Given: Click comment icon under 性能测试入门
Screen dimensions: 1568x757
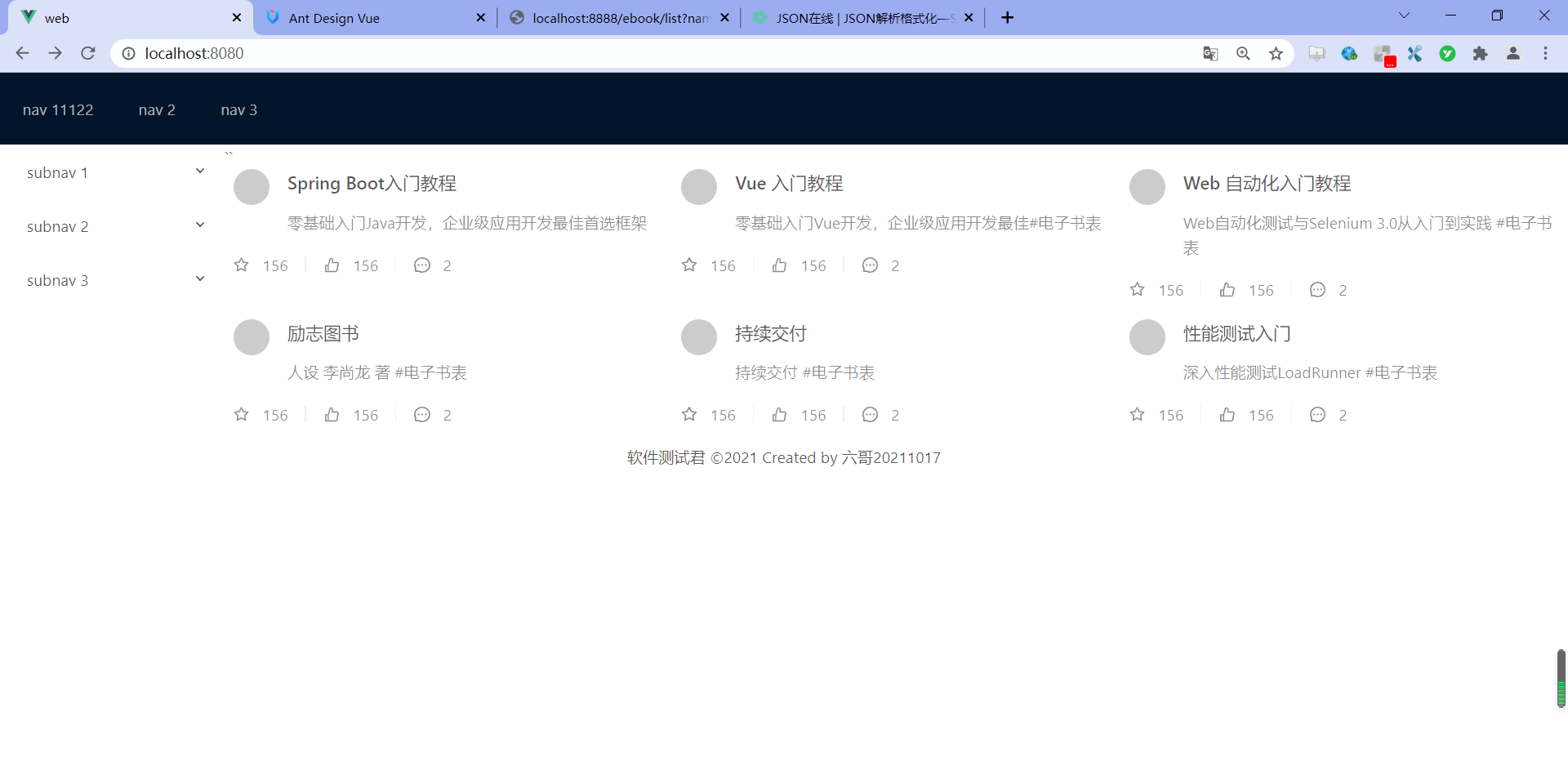Looking at the screenshot, I should 1317,414.
